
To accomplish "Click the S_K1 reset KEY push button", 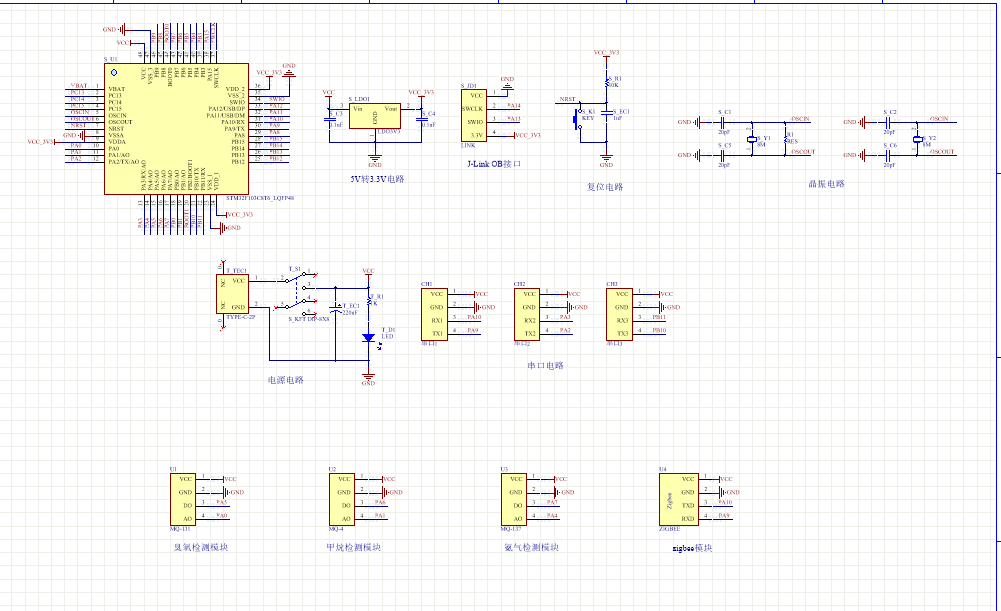I will (x=578, y=119).
